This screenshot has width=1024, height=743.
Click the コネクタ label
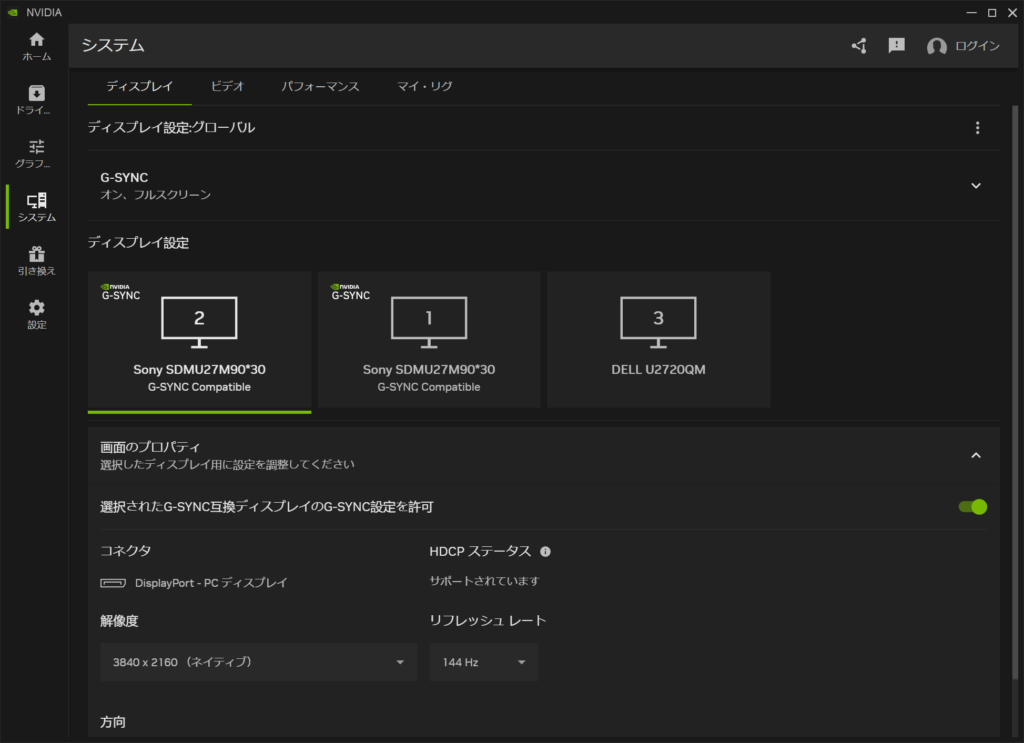tap(125, 551)
